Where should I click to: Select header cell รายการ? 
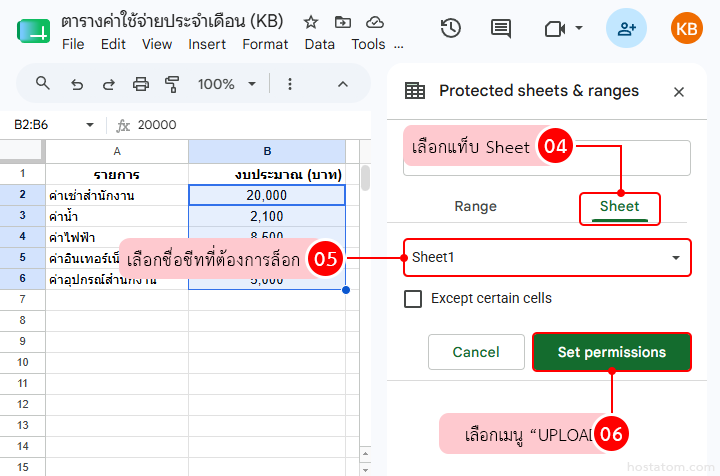[117, 174]
